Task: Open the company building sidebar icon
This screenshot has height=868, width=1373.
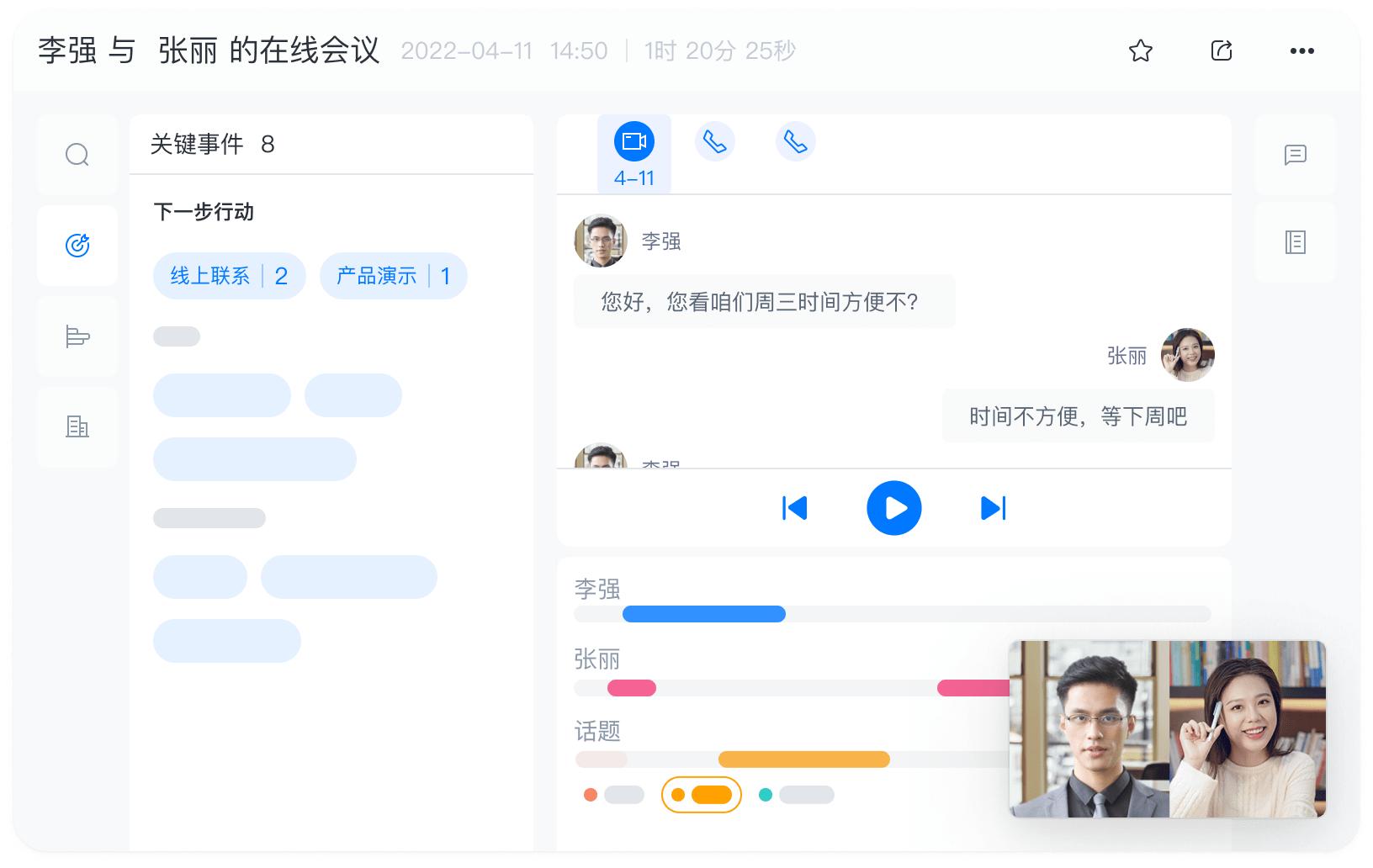Action: click(x=77, y=427)
